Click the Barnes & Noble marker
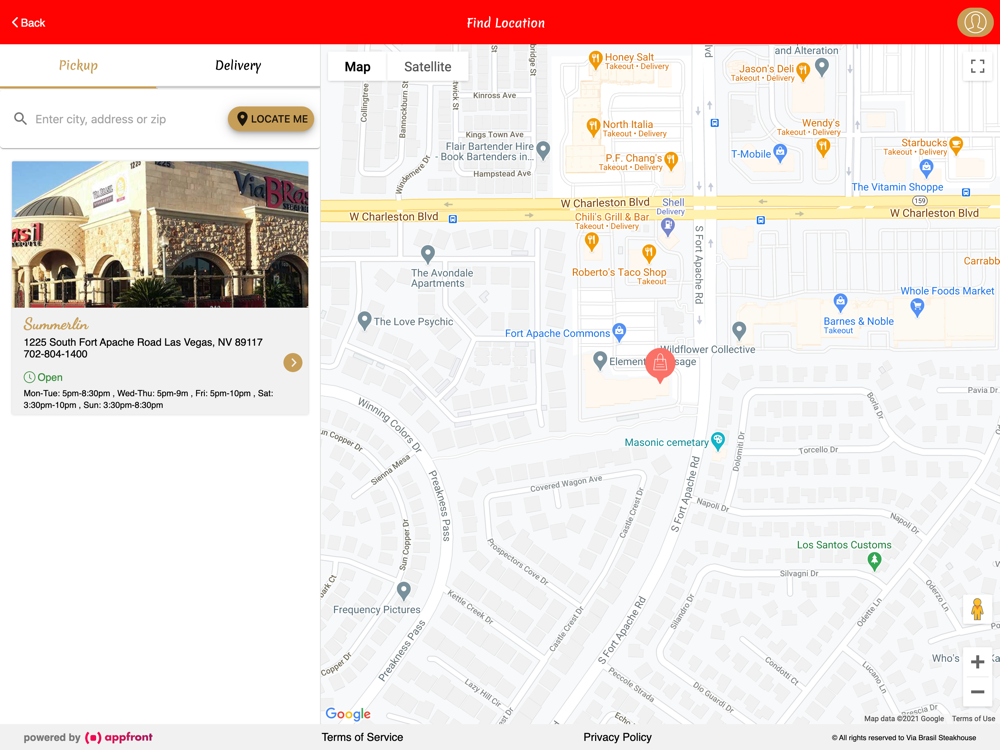This screenshot has height=750, width=1000. click(841, 302)
